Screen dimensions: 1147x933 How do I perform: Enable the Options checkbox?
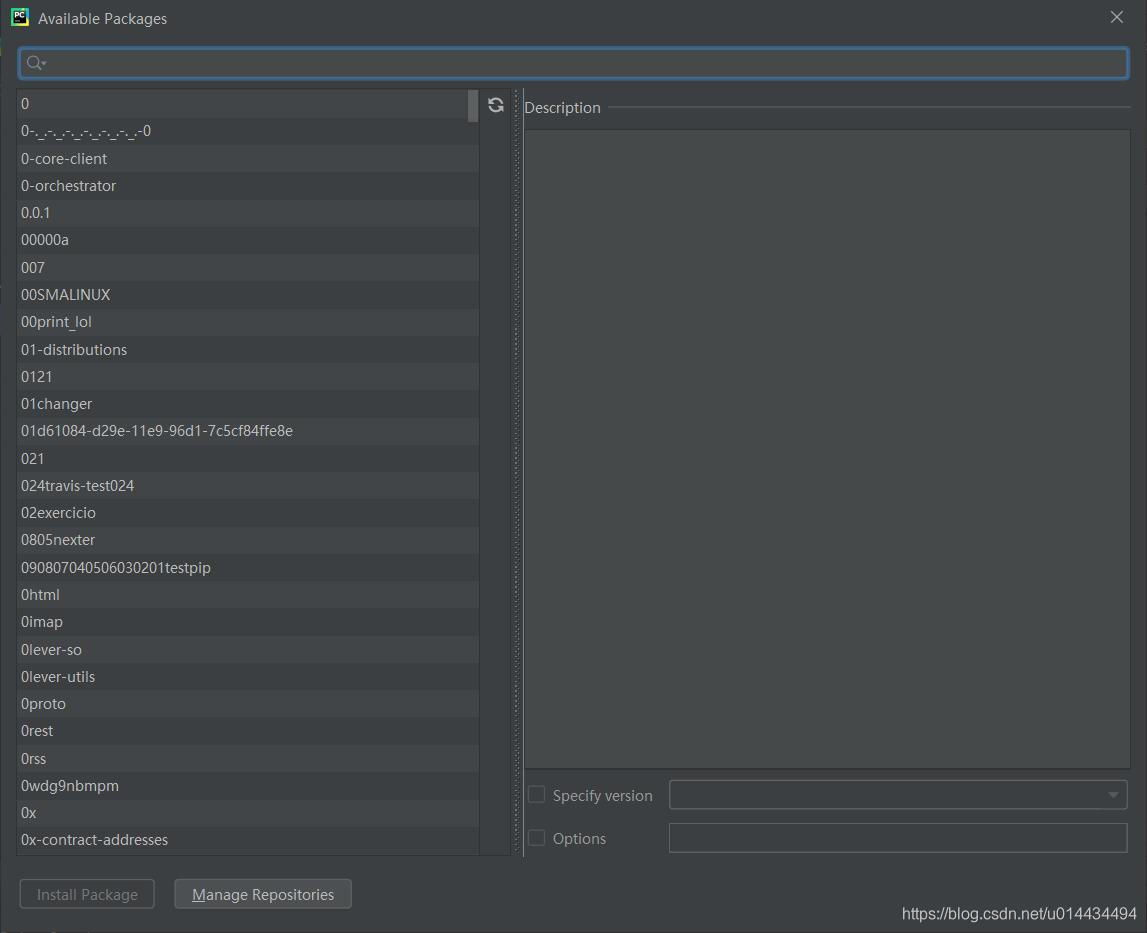click(x=536, y=838)
